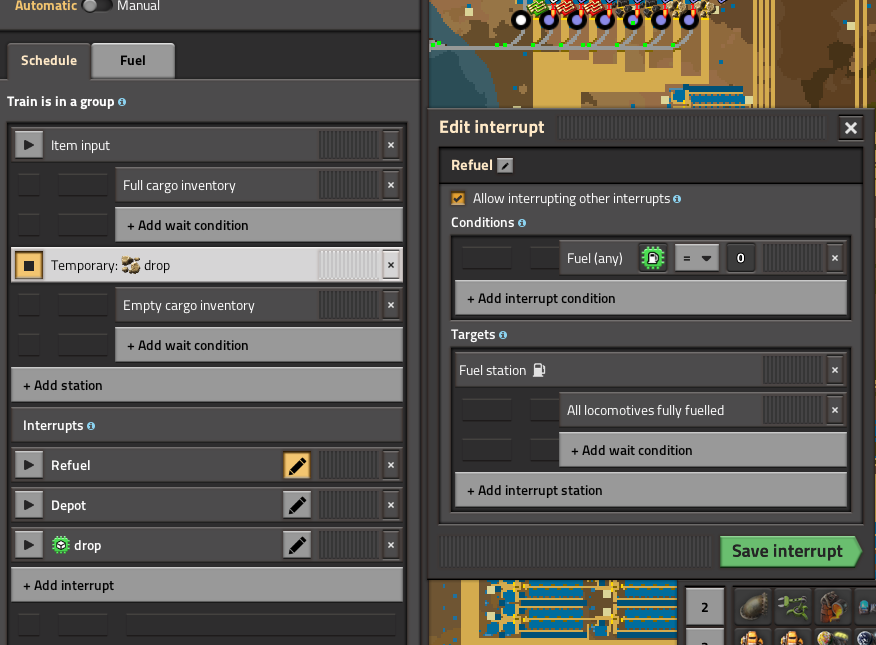Stop at the Temporary drop station
Viewport: 876px width, 645px height.
point(28,265)
